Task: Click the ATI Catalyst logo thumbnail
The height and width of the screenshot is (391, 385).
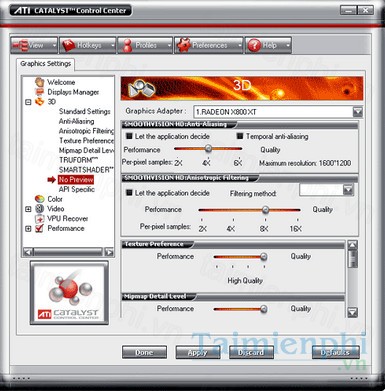Action: [x=69, y=293]
